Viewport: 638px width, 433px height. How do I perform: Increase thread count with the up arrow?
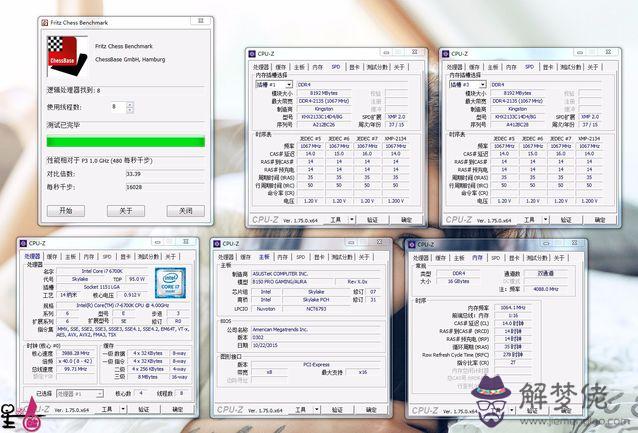pyautogui.click(x=130, y=103)
